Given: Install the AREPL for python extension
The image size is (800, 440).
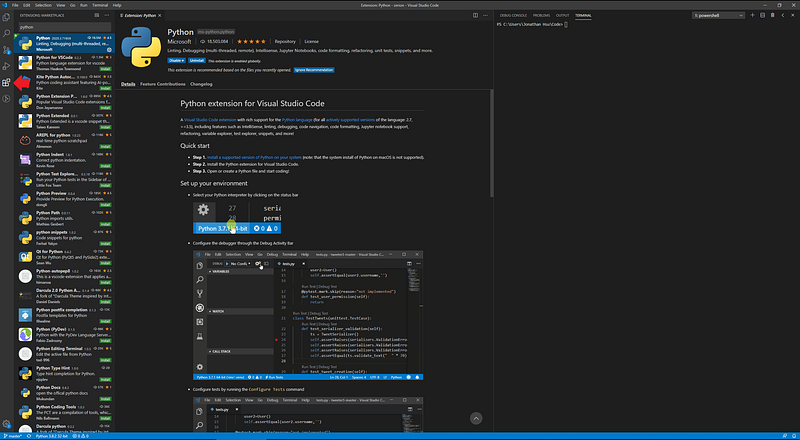Looking at the screenshot, I should (x=106, y=146).
